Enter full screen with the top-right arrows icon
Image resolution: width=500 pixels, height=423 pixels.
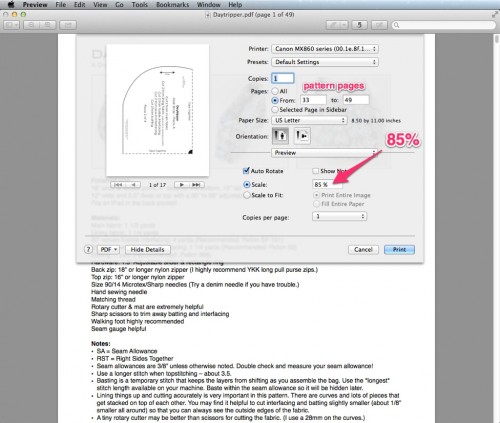click(x=495, y=15)
